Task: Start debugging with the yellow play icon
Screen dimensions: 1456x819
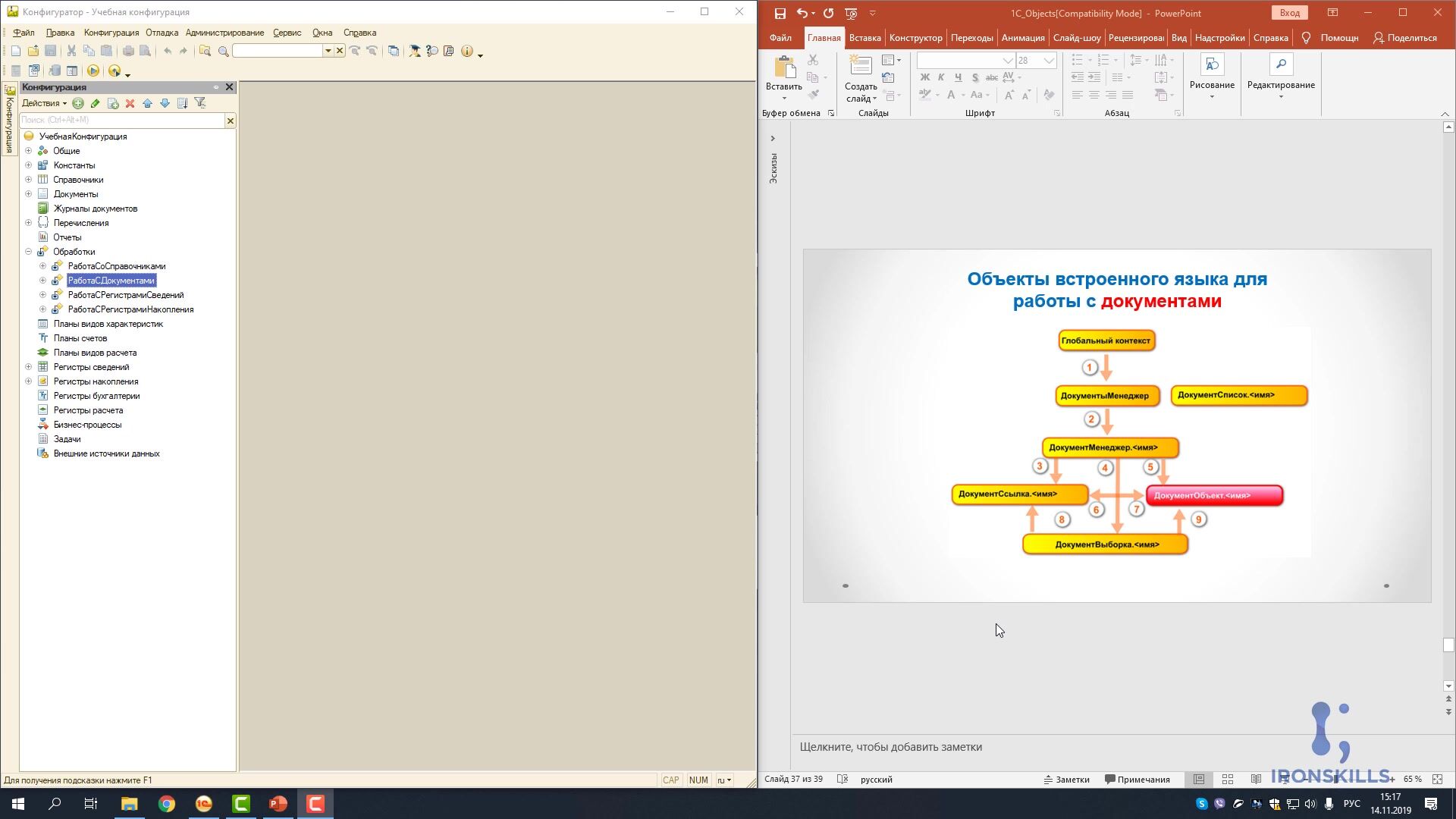Action: point(93,71)
